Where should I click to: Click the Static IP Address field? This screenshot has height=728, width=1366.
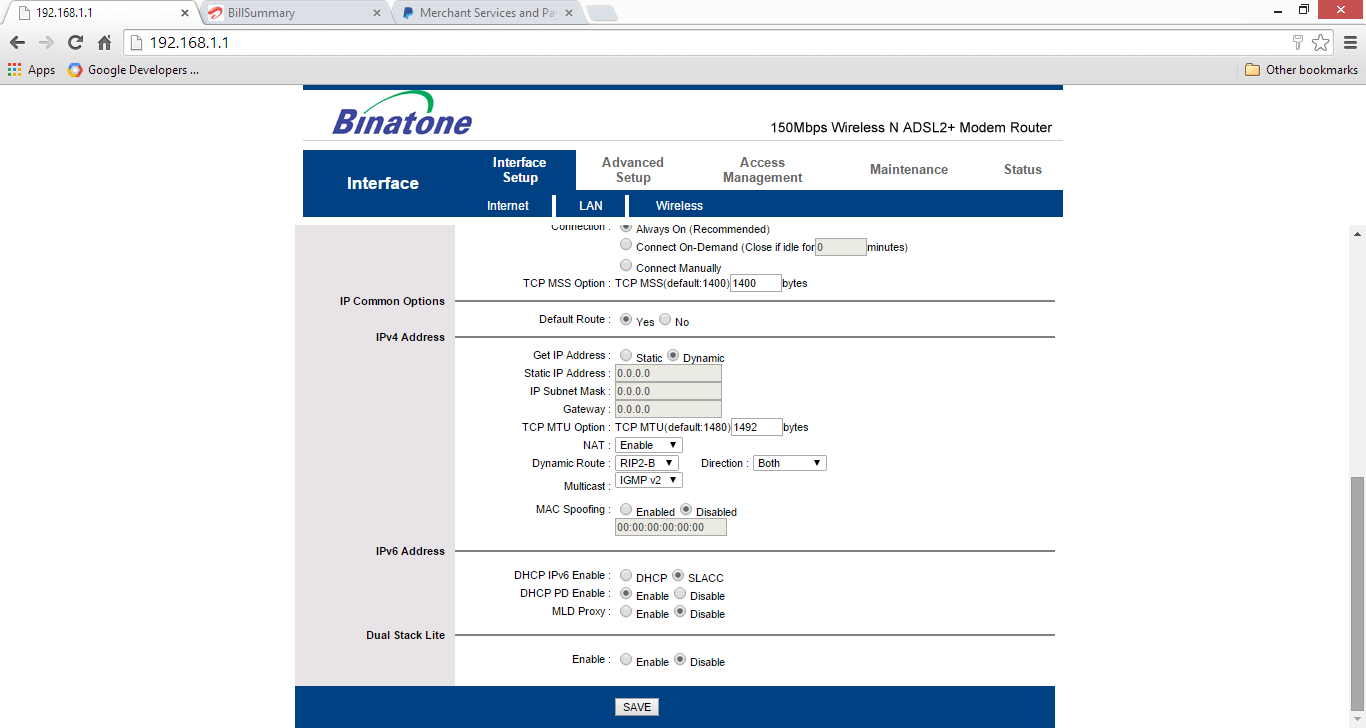[668, 373]
